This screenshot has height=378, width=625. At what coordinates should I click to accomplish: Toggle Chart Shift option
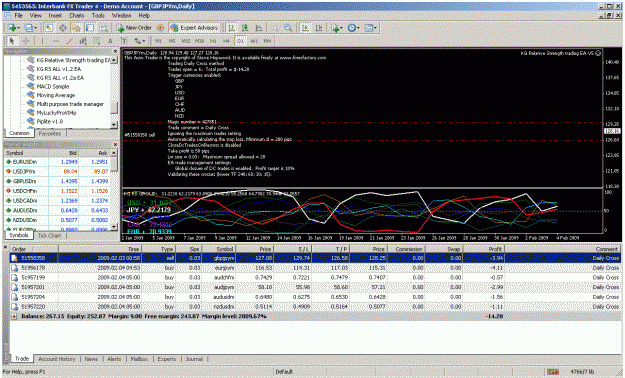point(319,28)
